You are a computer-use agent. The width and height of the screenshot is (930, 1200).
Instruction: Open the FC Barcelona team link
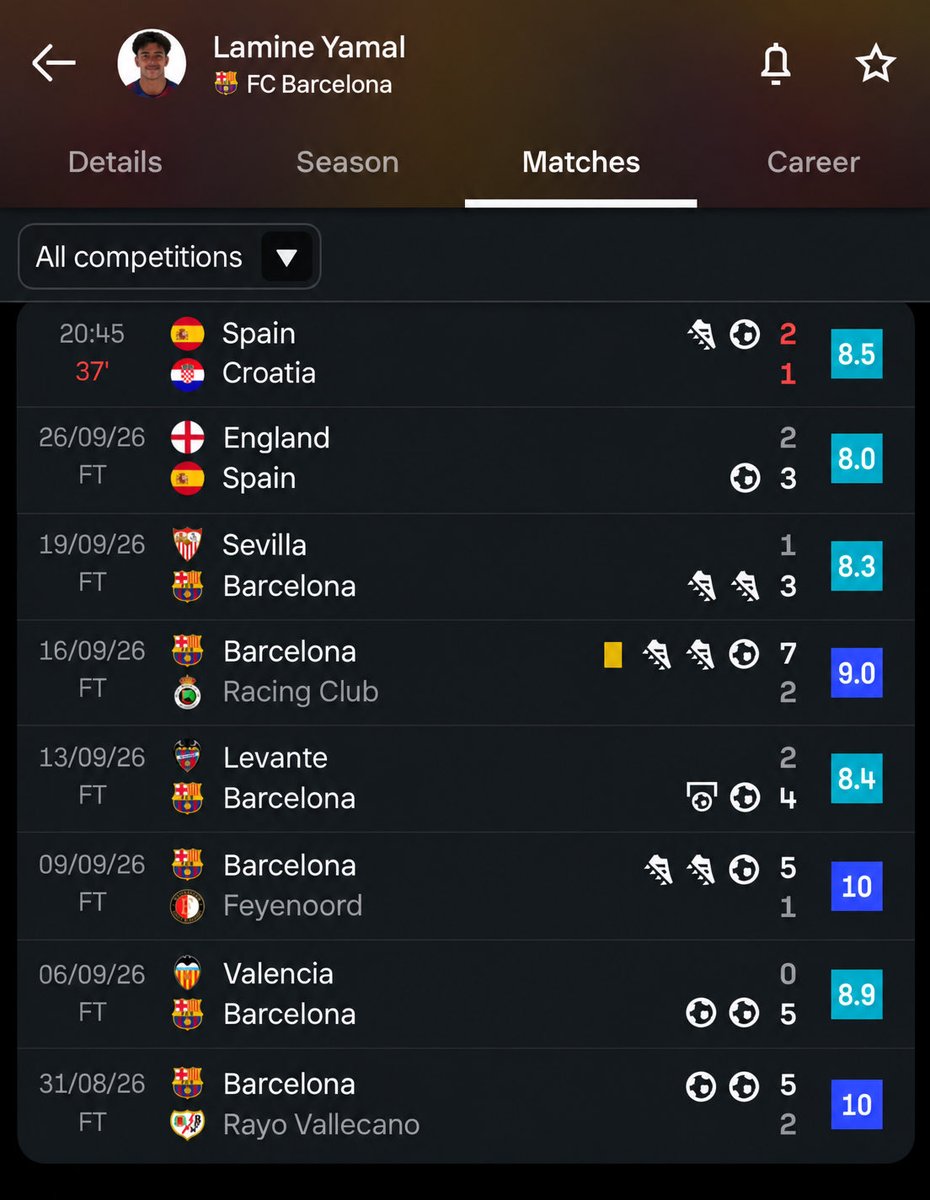coord(304,84)
